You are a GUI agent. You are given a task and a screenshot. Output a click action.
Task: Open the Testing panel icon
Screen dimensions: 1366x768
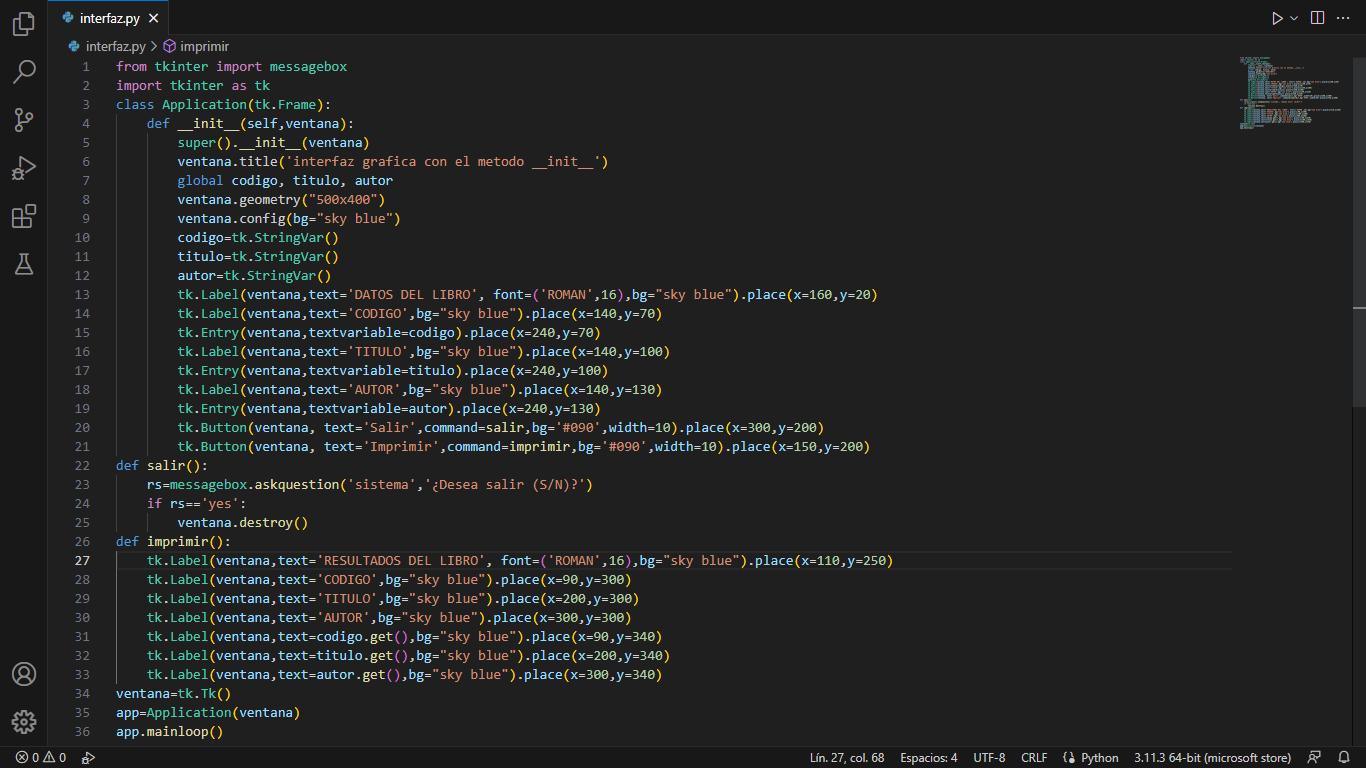pyautogui.click(x=23, y=263)
